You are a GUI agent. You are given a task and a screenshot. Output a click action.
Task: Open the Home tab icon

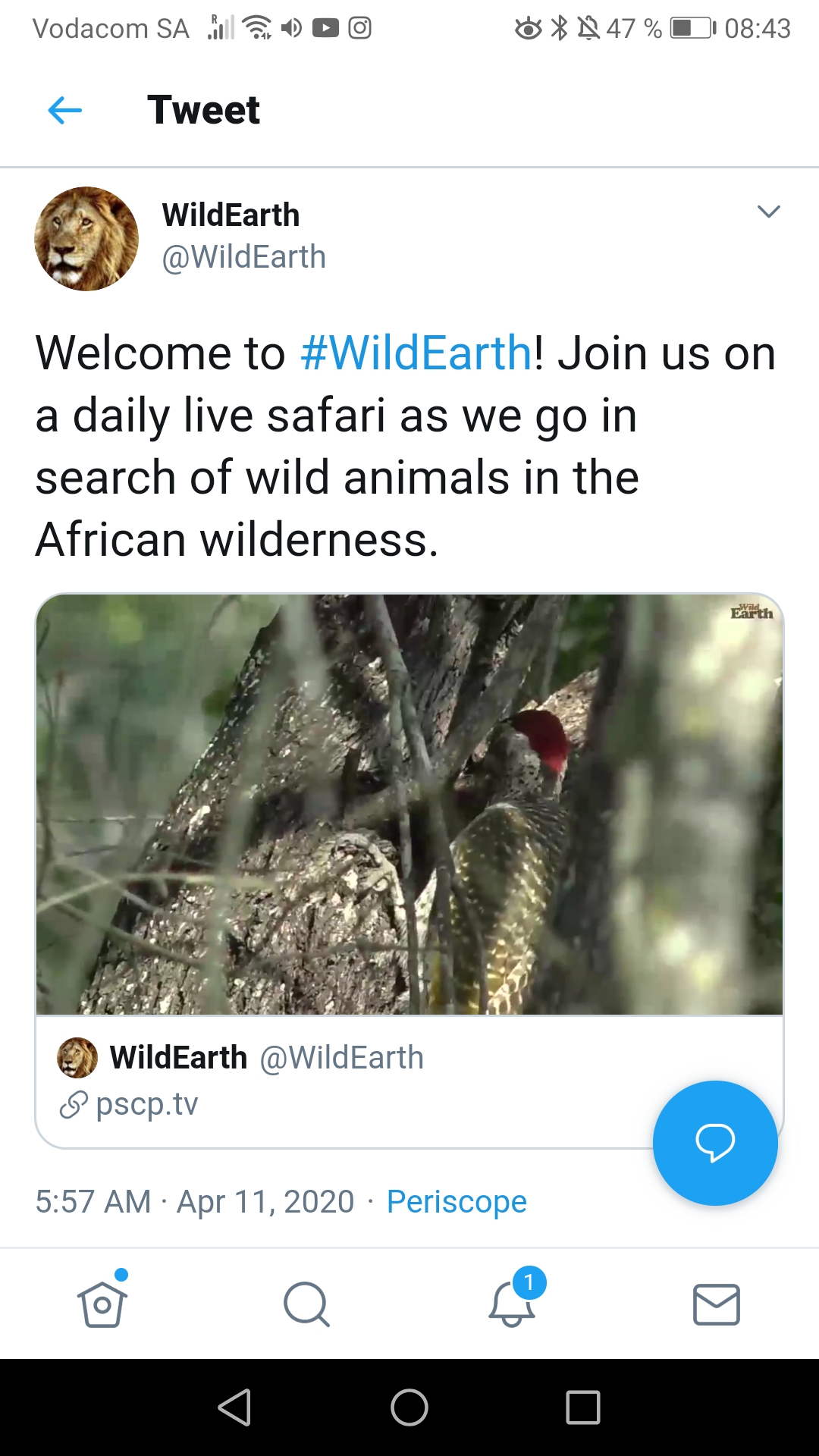click(102, 1304)
